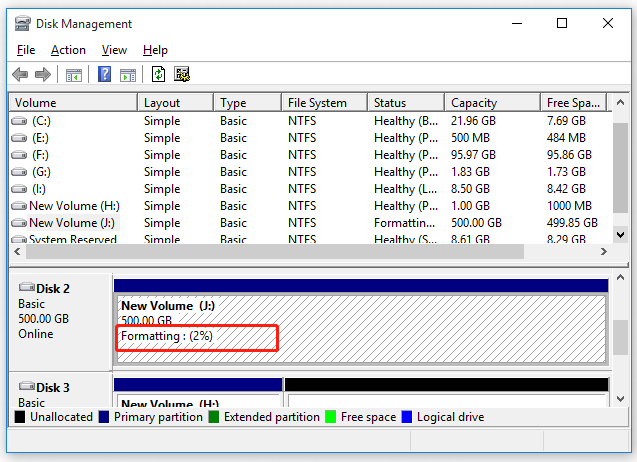Click the Primary partition legend swatch
Screen dimensions: 637x462
[104, 417]
